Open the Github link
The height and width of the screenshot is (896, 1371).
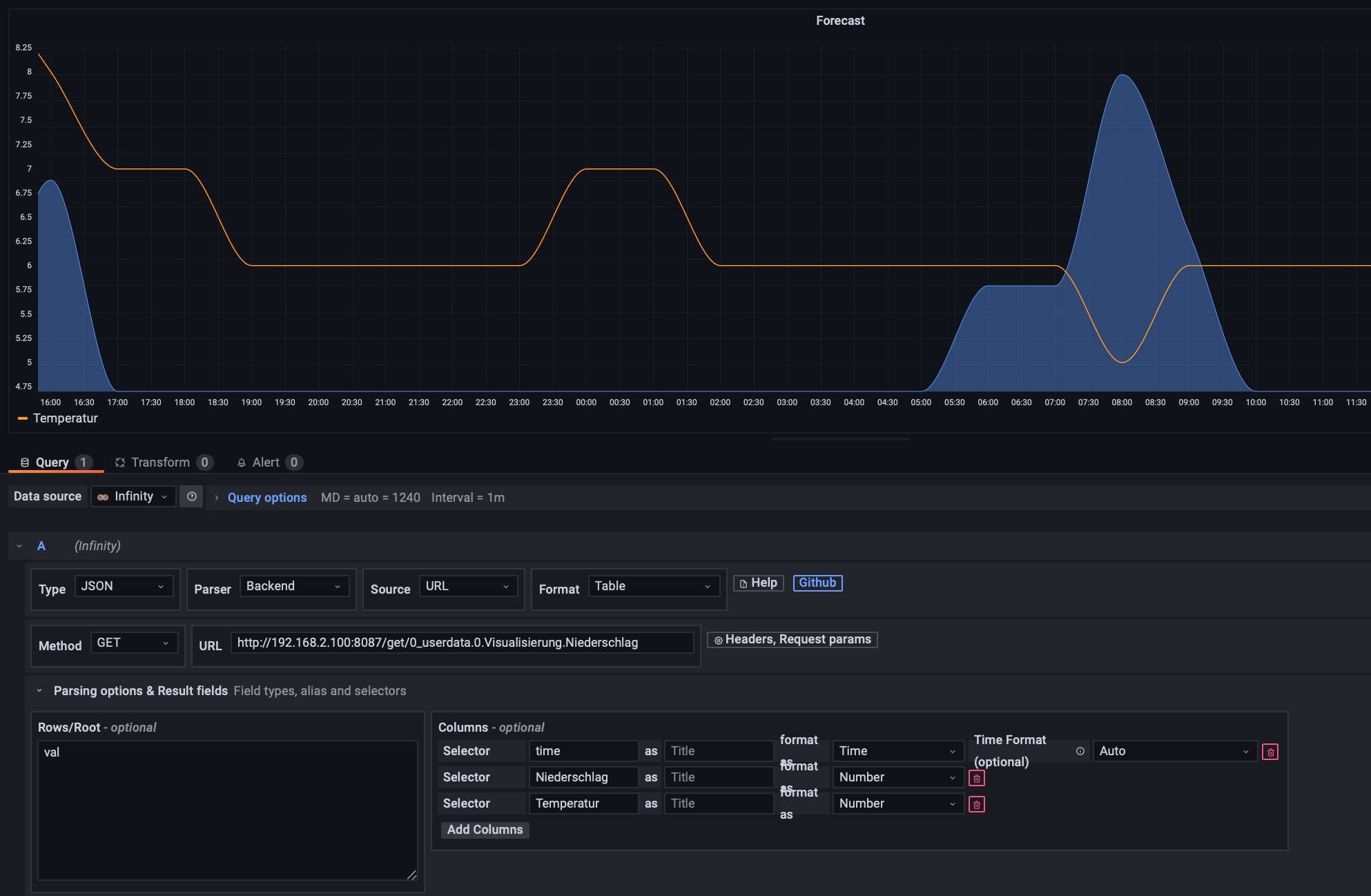[817, 583]
